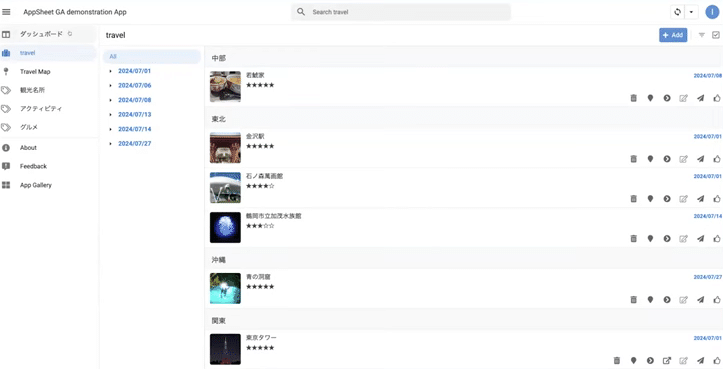
Task: Show 若鯱家 on the map
Action: [x=650, y=98]
